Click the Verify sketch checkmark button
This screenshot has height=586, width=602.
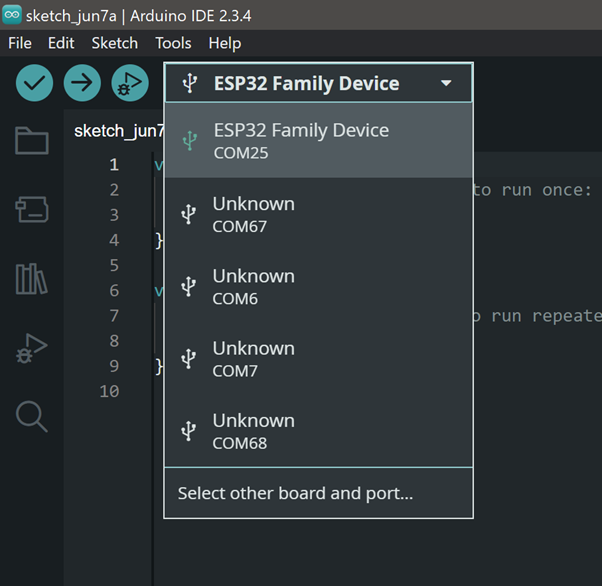(x=35, y=83)
